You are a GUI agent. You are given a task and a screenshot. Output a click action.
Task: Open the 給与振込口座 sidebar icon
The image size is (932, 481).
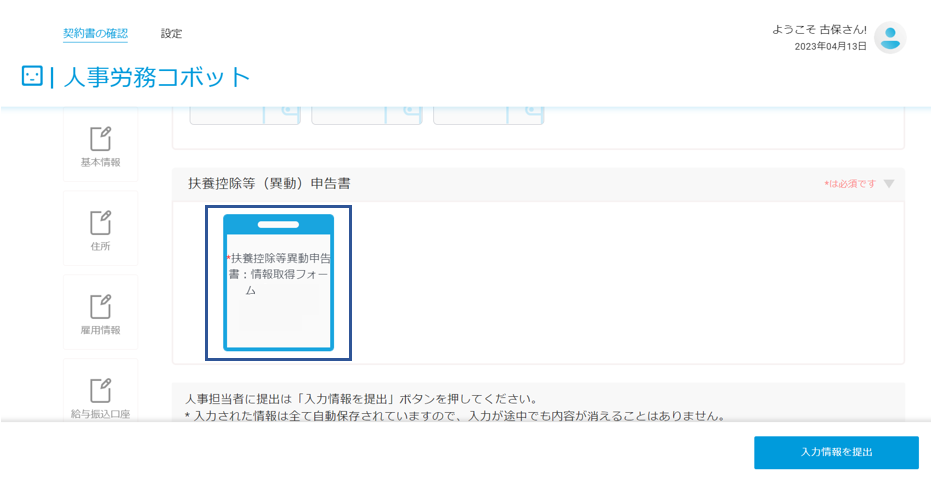[x=100, y=390]
